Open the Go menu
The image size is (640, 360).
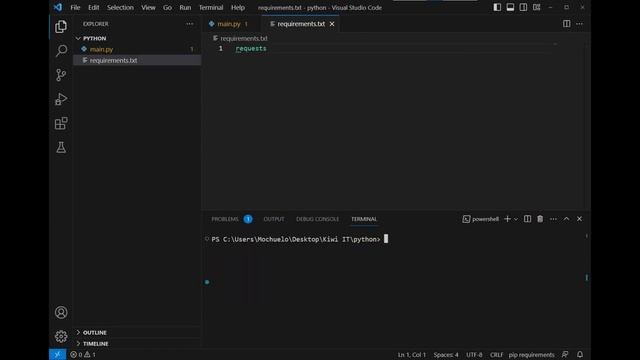[x=167, y=7]
